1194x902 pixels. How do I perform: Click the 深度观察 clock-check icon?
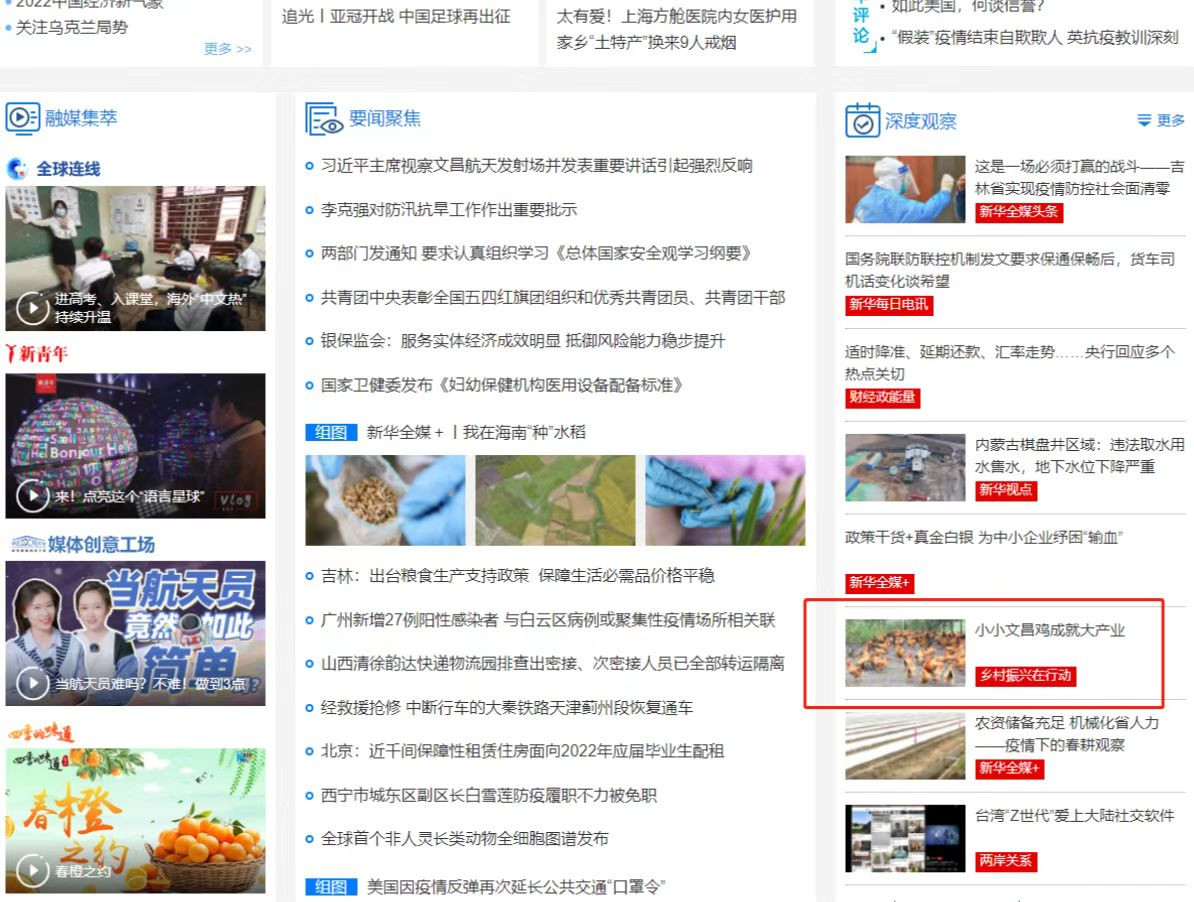click(862, 120)
